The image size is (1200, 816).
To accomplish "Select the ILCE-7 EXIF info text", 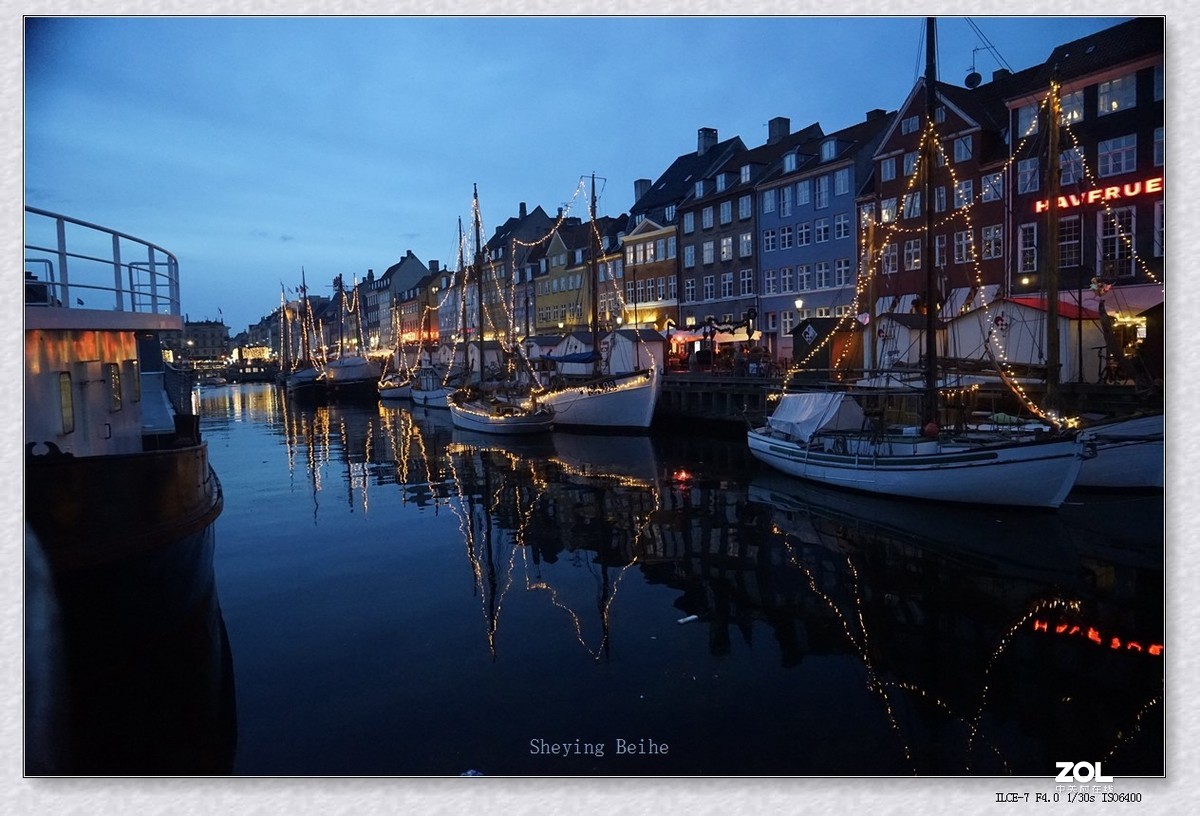I will (1067, 798).
